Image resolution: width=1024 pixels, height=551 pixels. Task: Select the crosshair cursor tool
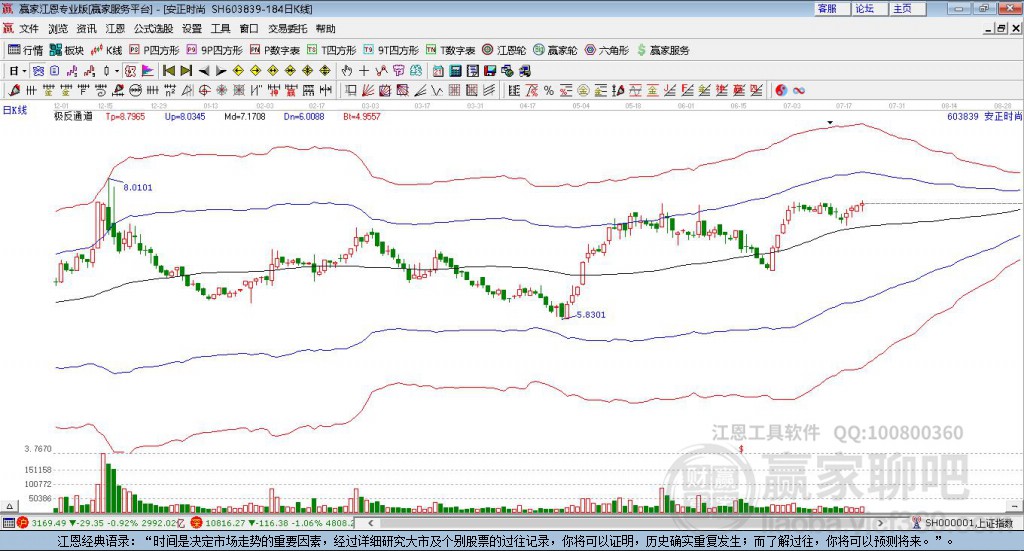pyautogui.click(x=364, y=71)
